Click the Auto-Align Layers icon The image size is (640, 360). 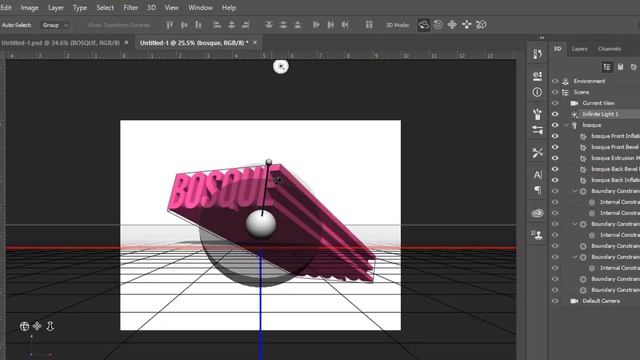(x=369, y=25)
